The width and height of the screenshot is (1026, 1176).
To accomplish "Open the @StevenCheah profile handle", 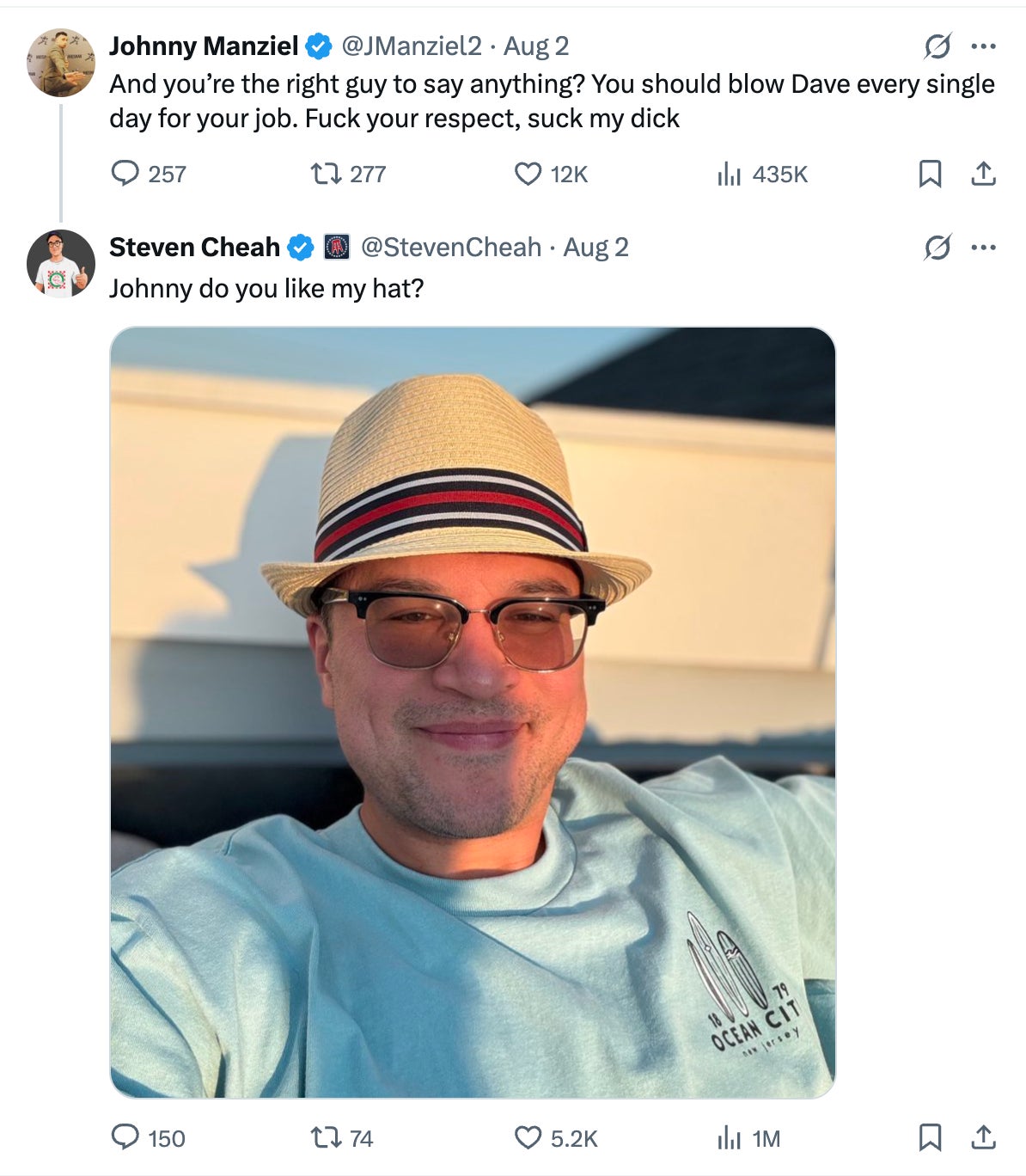I will pyautogui.click(x=451, y=248).
